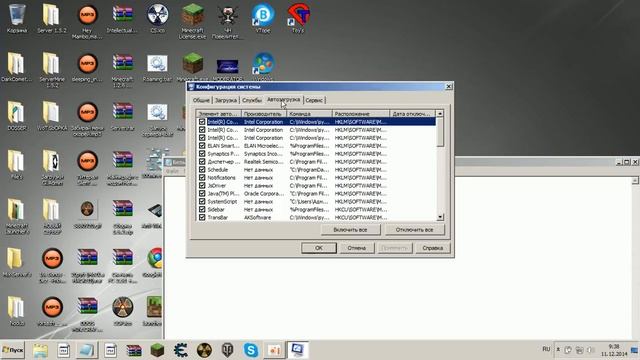
Task: Select the Hey Mambo MP3 file icon
Action: coord(87,21)
